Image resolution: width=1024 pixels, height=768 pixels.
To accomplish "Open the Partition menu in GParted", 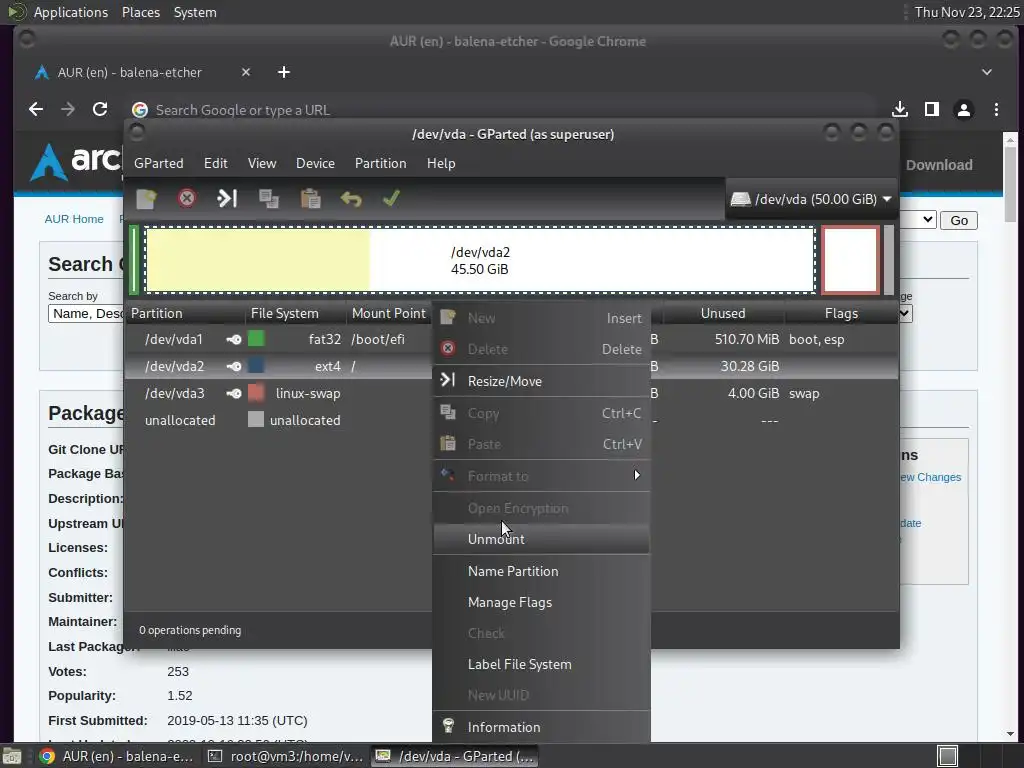I will [x=381, y=163].
